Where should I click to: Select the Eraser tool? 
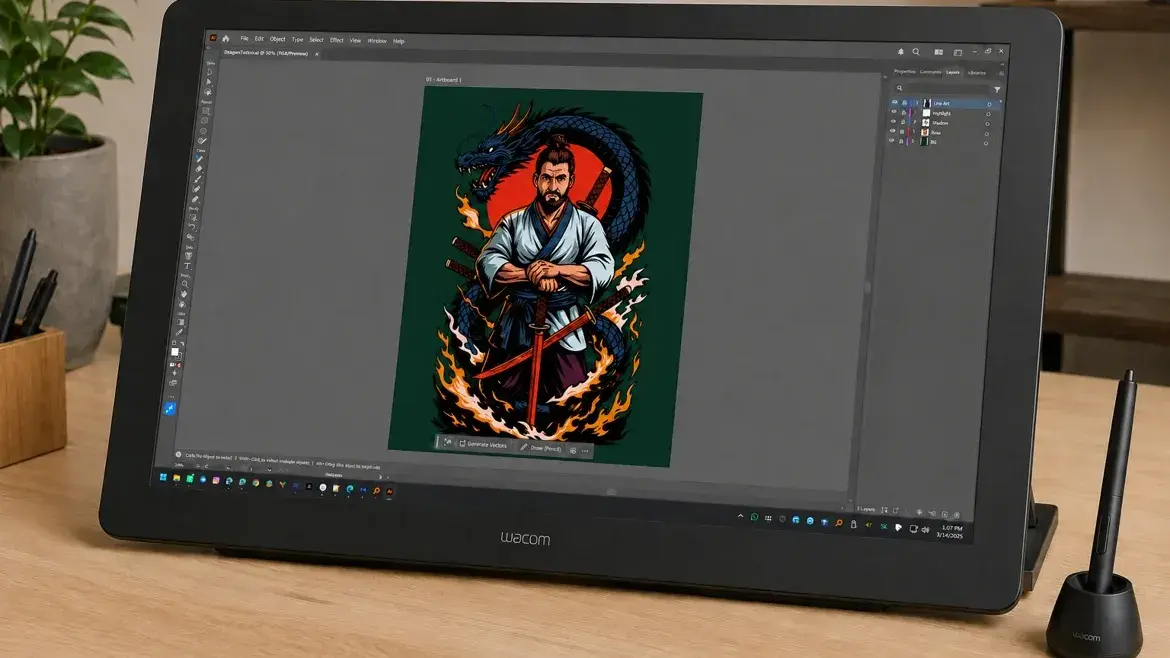198,168
